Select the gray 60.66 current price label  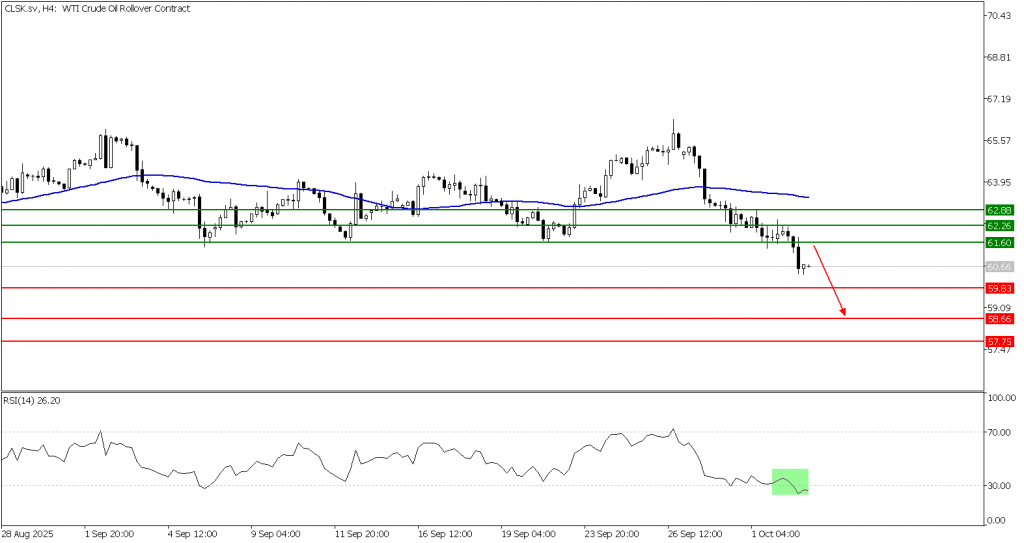coord(999,267)
